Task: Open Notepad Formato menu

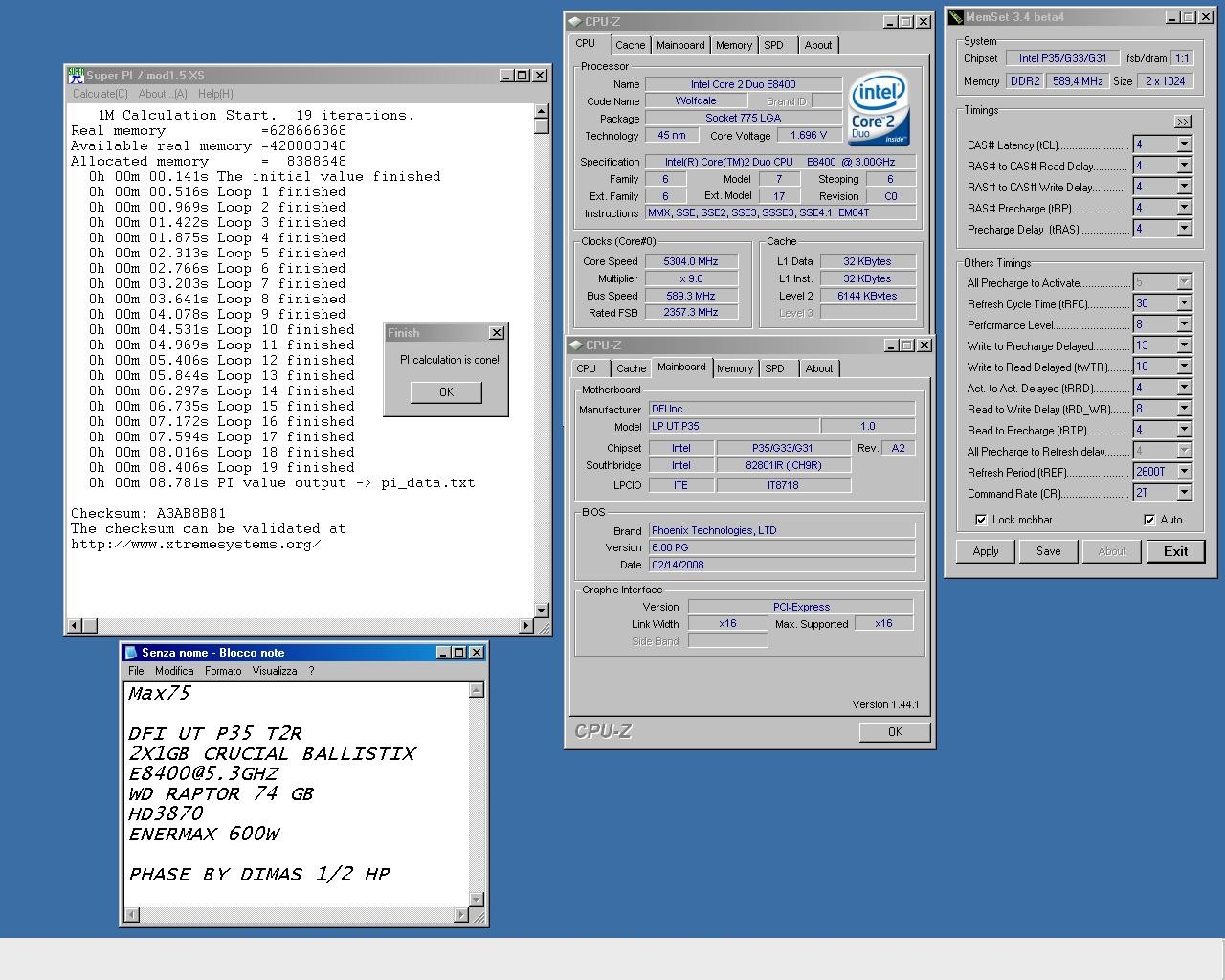Action: 223,671
